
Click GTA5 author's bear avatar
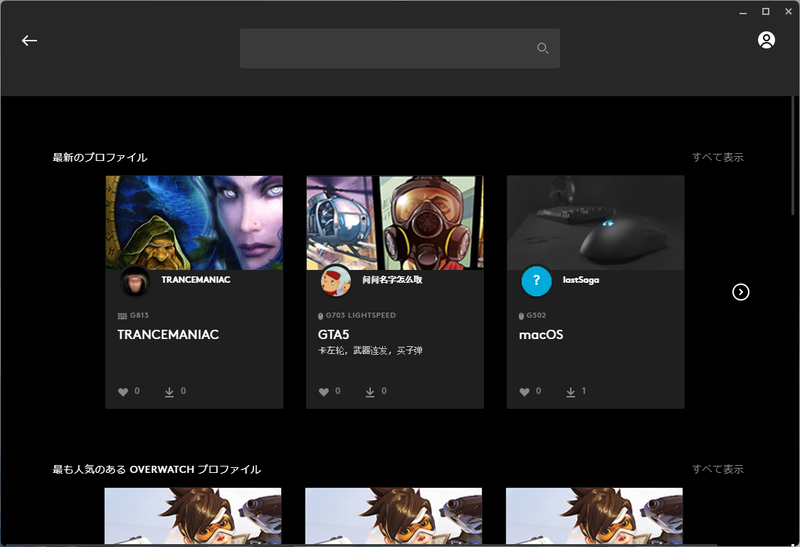336,281
